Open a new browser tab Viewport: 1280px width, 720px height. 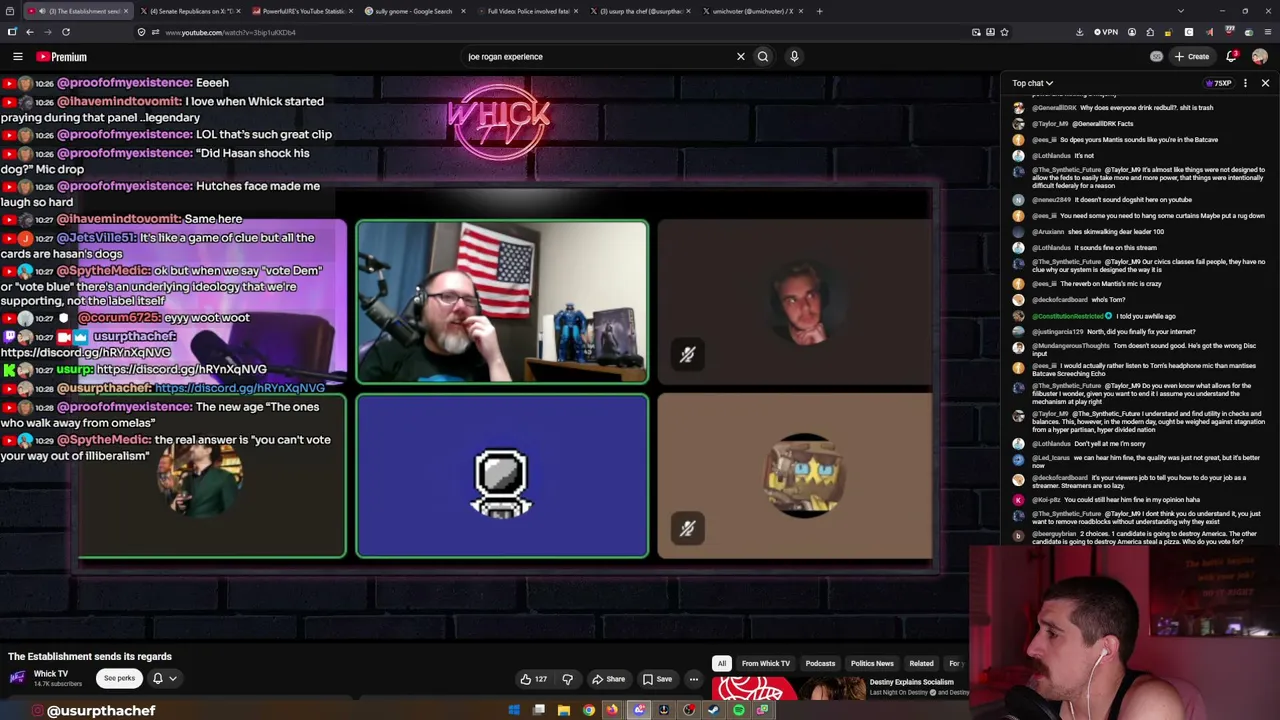pos(819,11)
